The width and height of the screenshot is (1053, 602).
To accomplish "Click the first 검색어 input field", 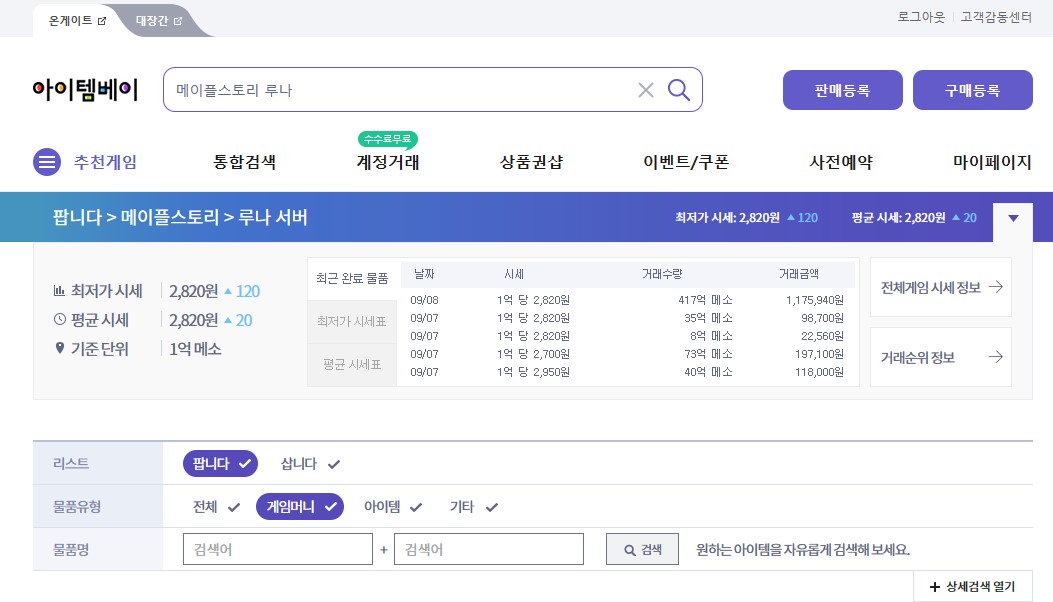I will pyautogui.click(x=278, y=550).
